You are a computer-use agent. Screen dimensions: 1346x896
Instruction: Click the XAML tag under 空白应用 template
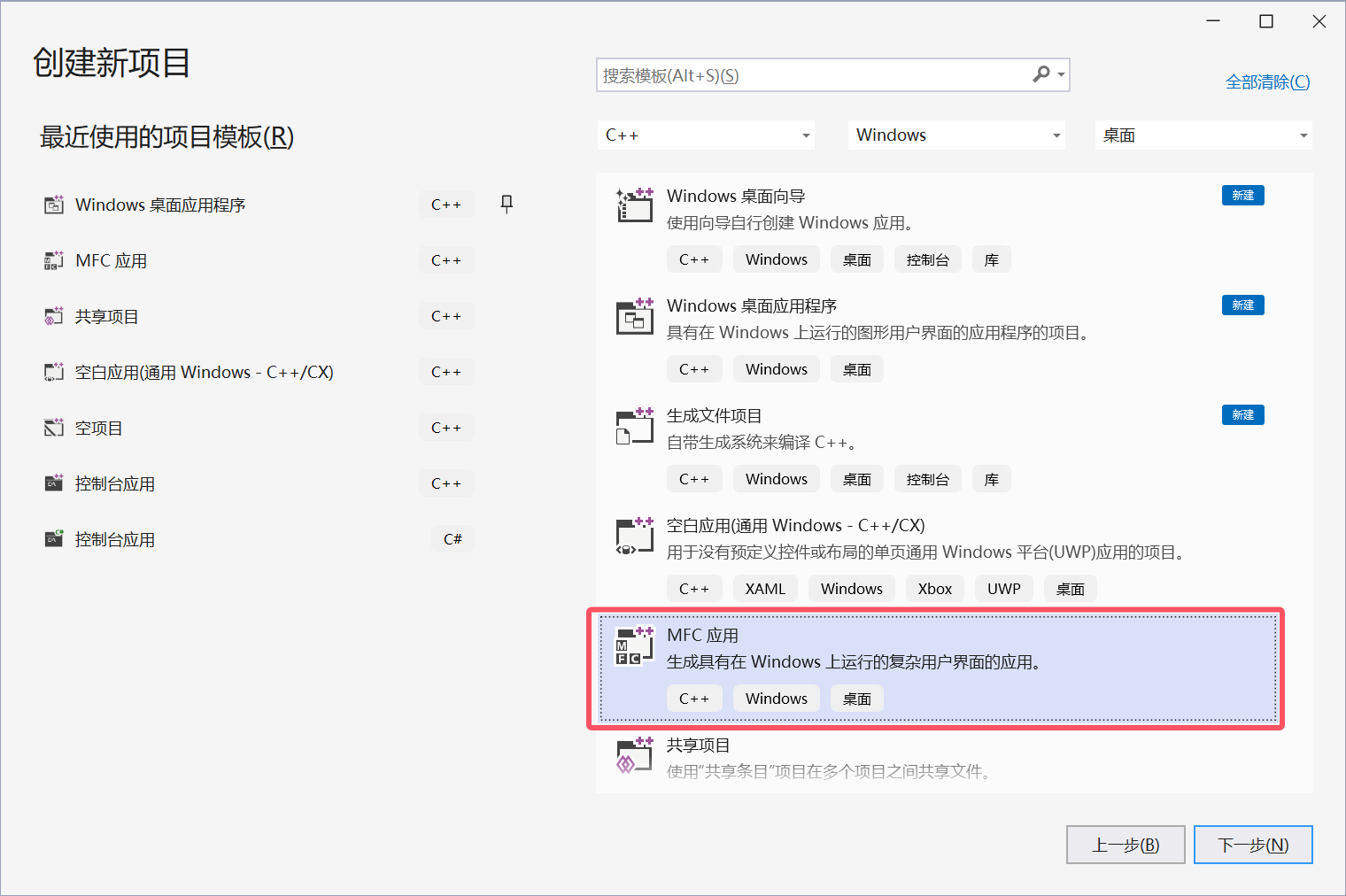(765, 589)
